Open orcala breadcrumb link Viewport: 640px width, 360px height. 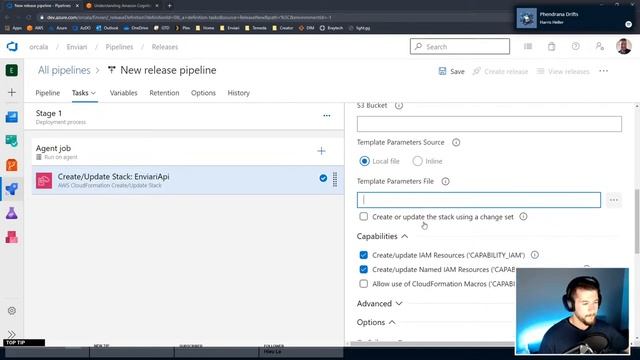[x=39, y=47]
